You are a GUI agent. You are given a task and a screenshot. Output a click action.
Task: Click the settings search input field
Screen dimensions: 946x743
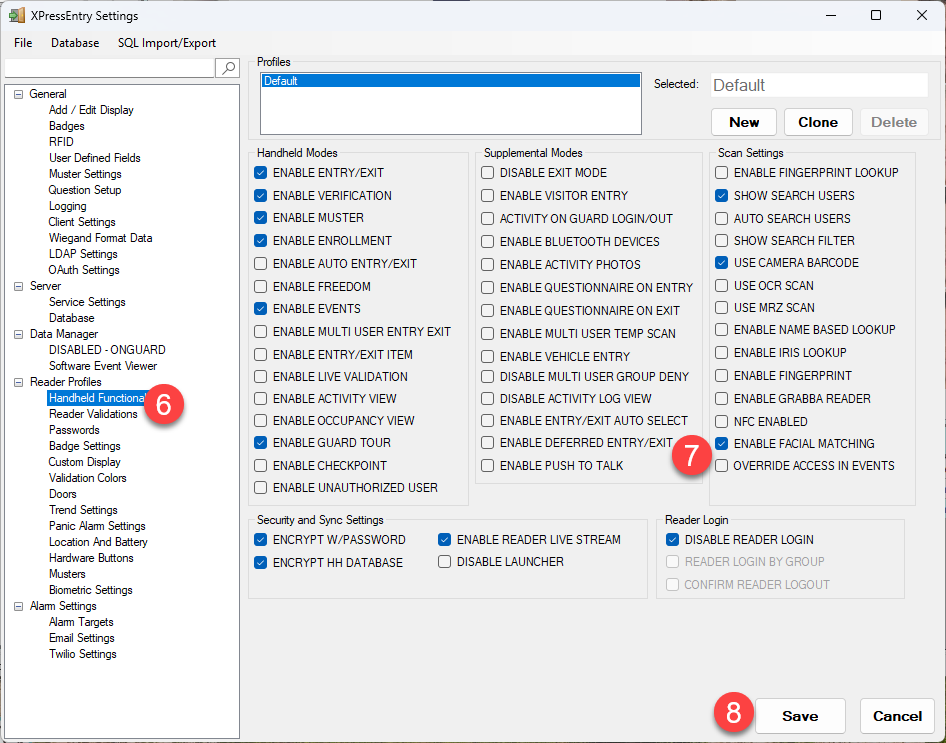(x=109, y=68)
